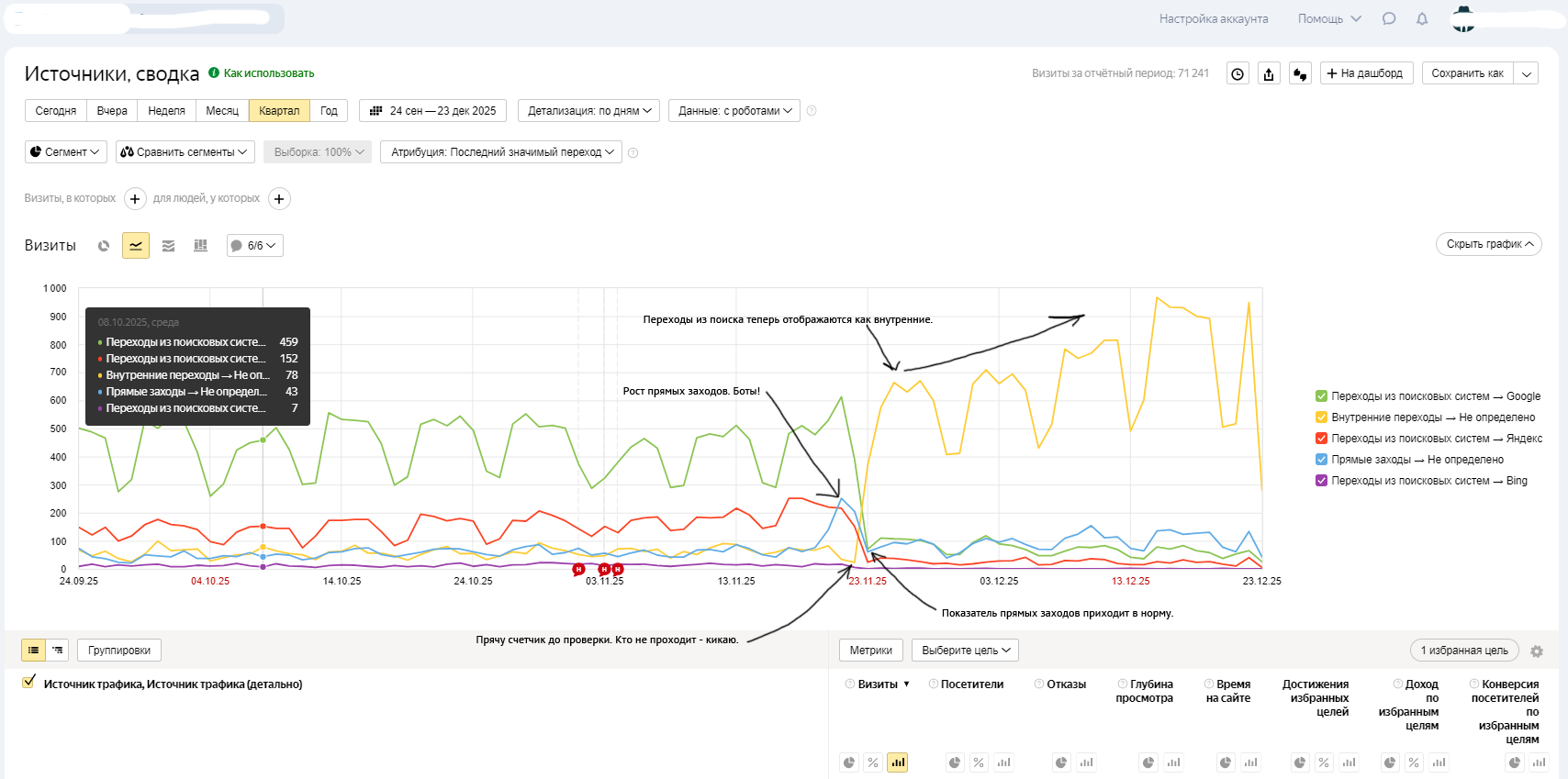Switch to column chart view

pos(200,246)
